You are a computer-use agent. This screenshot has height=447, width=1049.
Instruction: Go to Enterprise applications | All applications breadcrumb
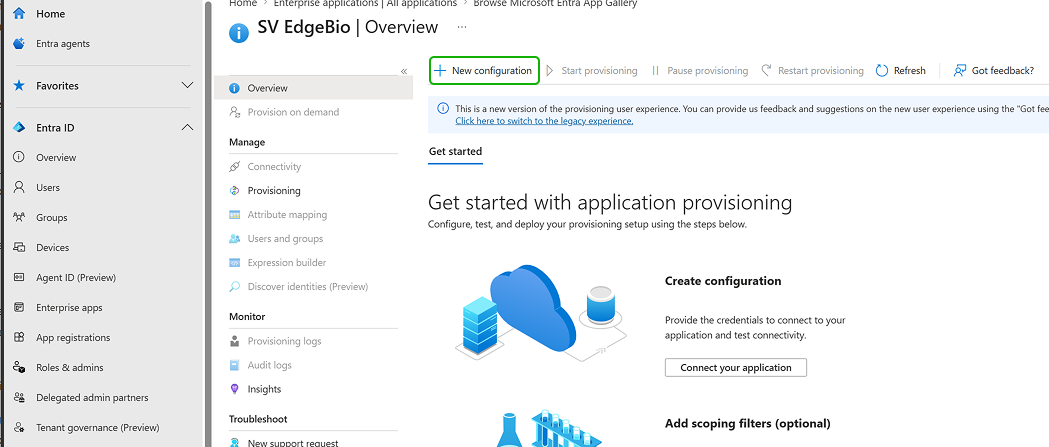tap(365, 3)
